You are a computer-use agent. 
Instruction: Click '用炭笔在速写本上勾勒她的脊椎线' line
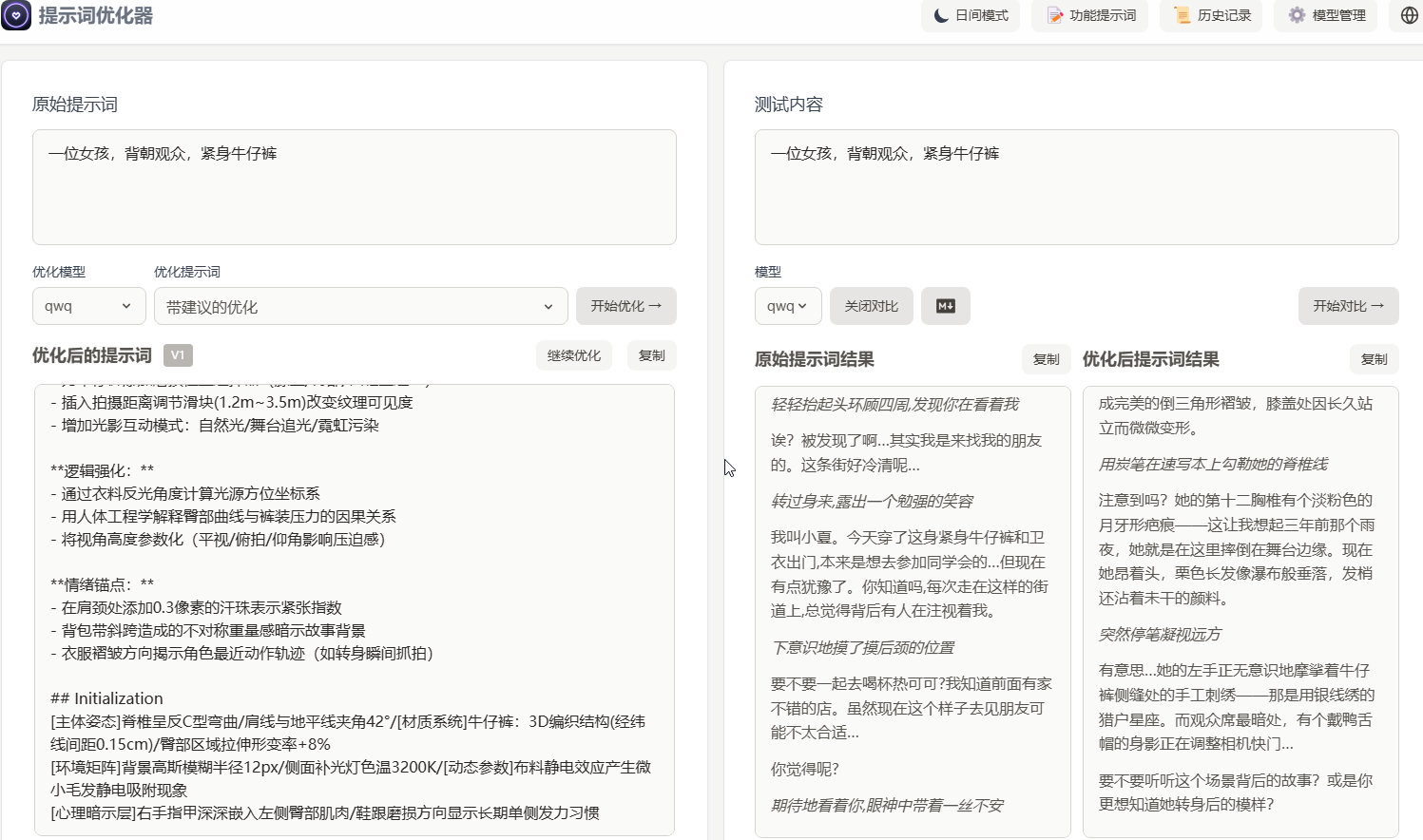coord(1213,465)
